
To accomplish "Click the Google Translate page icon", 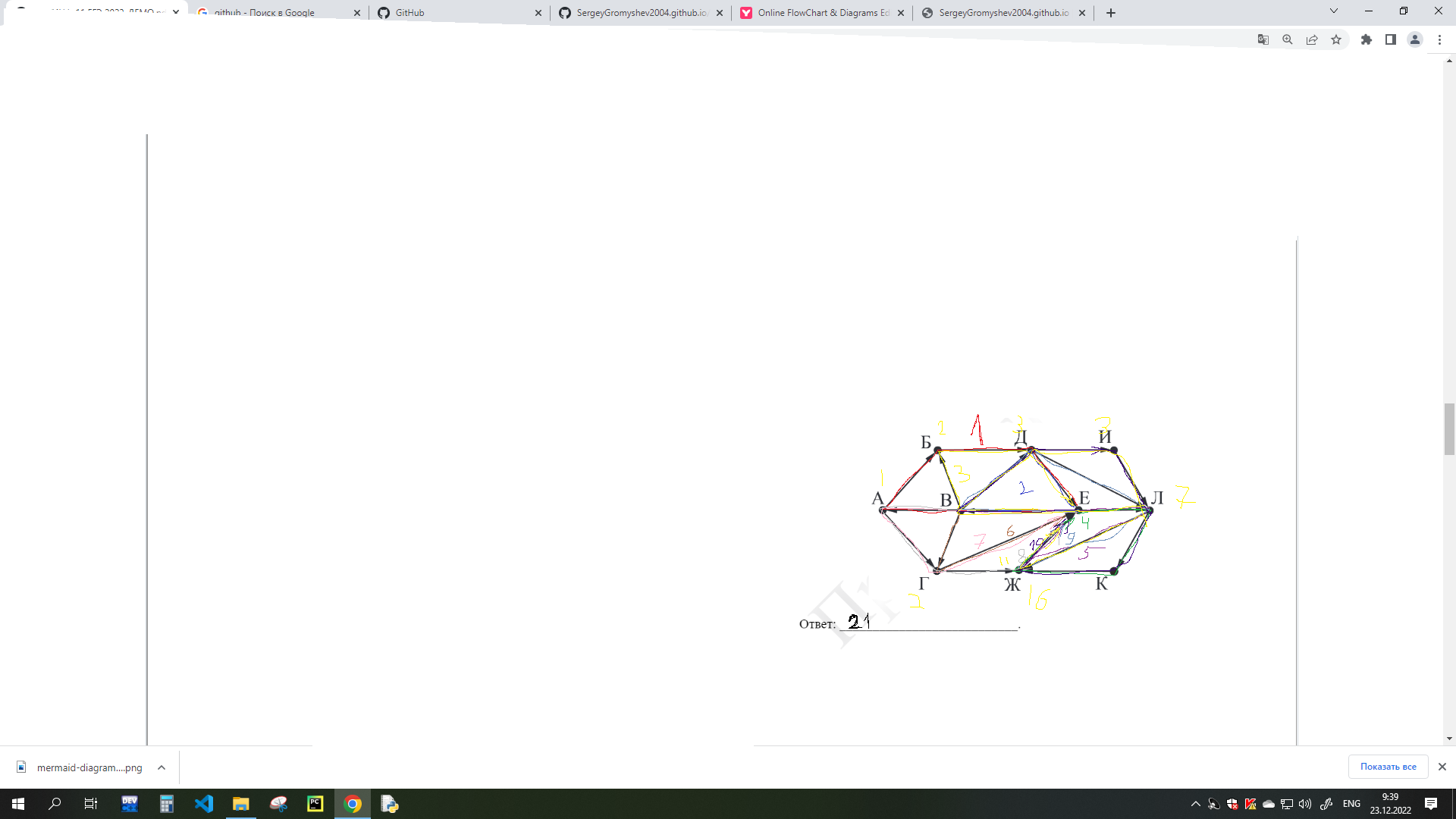I will (x=1263, y=39).
